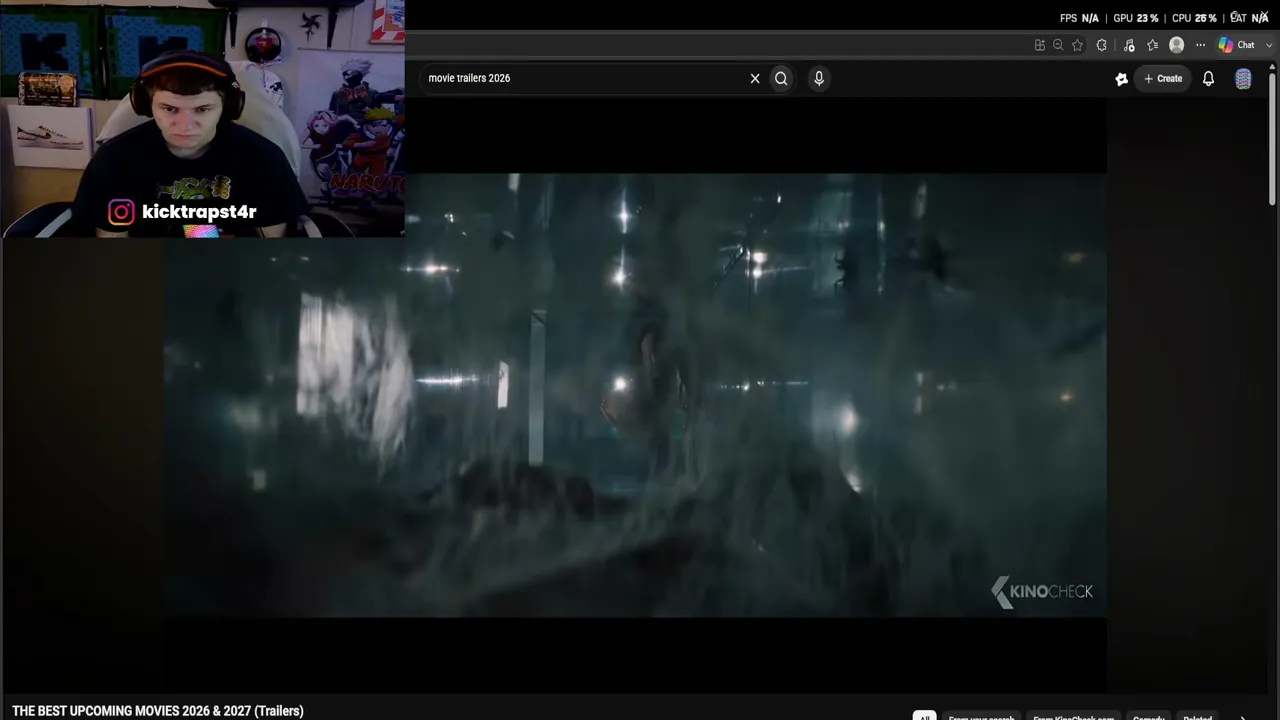Select the 'Comedy' filter chip
This screenshot has height=720, width=1280.
point(1149,717)
